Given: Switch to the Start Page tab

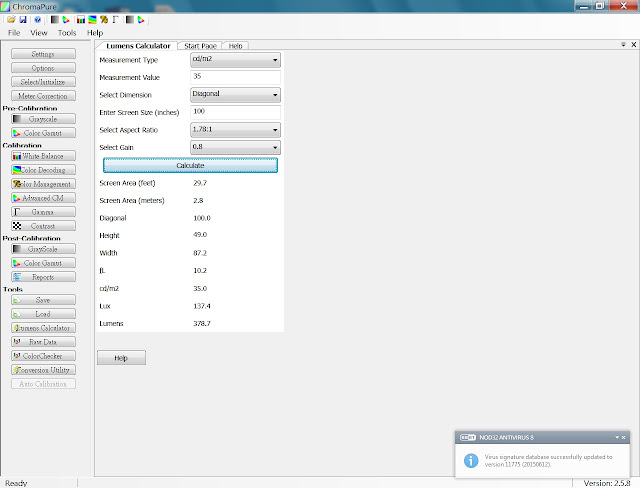Looking at the screenshot, I should tap(200, 46).
